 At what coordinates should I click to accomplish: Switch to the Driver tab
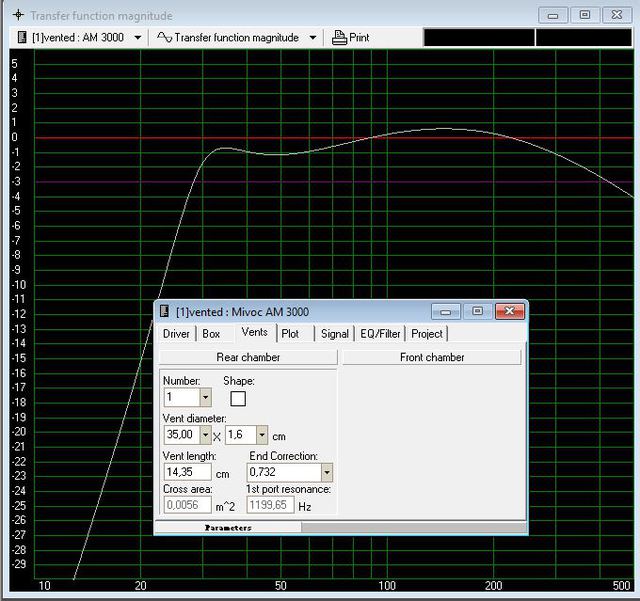[176, 334]
